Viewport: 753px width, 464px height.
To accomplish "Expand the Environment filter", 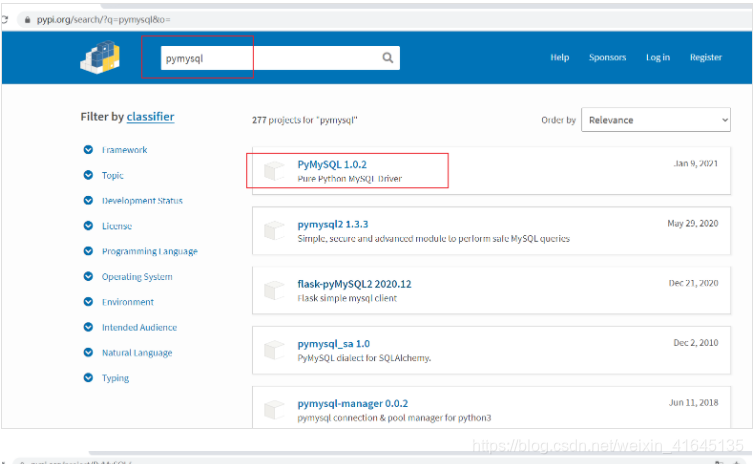I will pos(88,302).
